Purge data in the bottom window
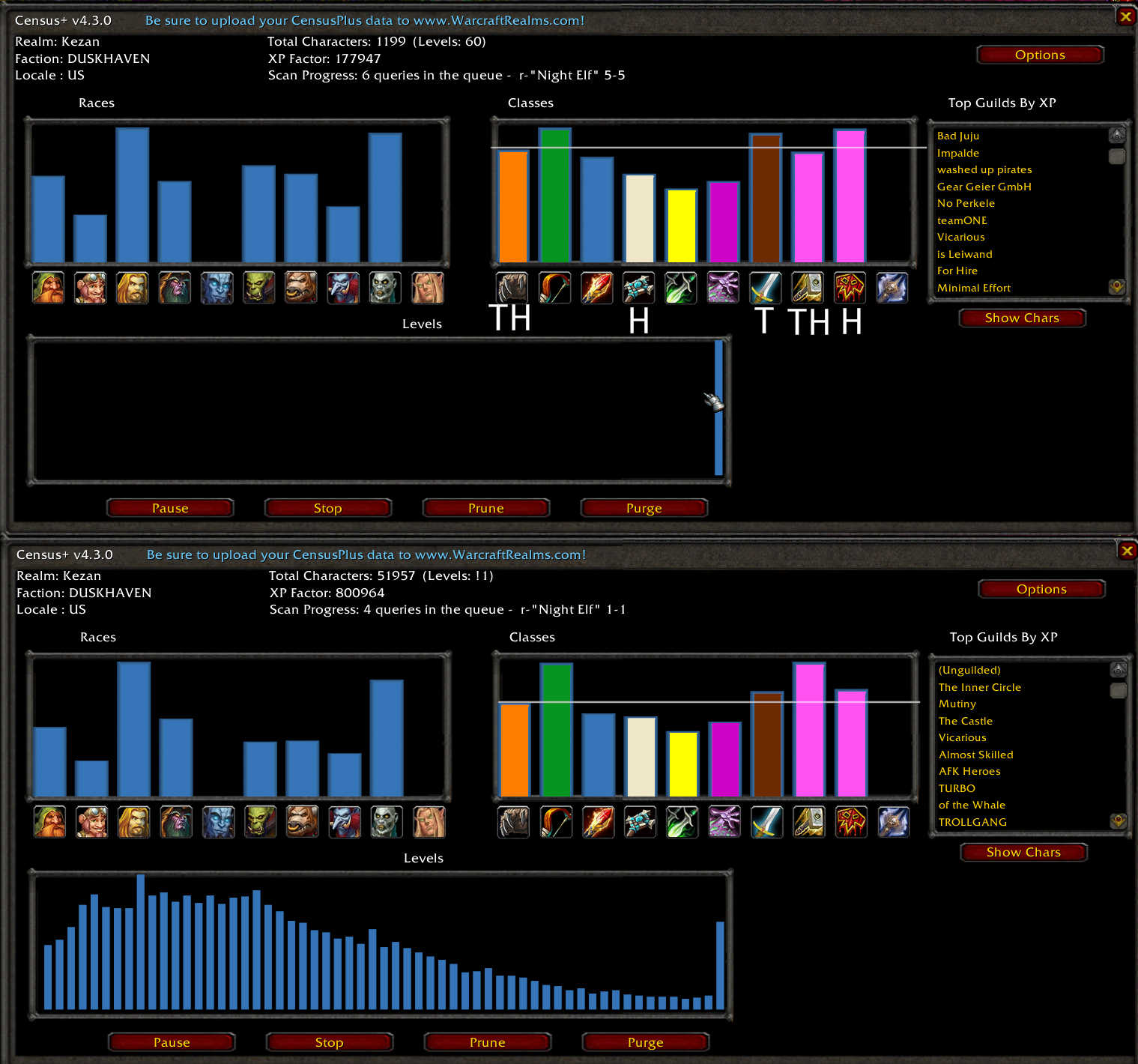The width and height of the screenshot is (1138, 1064). tap(646, 1042)
